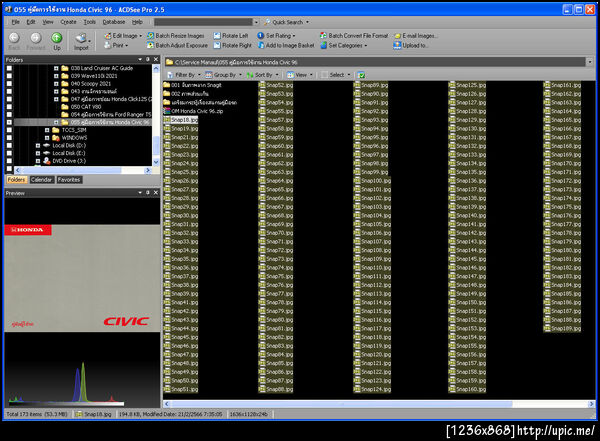Switch to the Calendar tab
The width and height of the screenshot is (600, 441).
coord(41,179)
